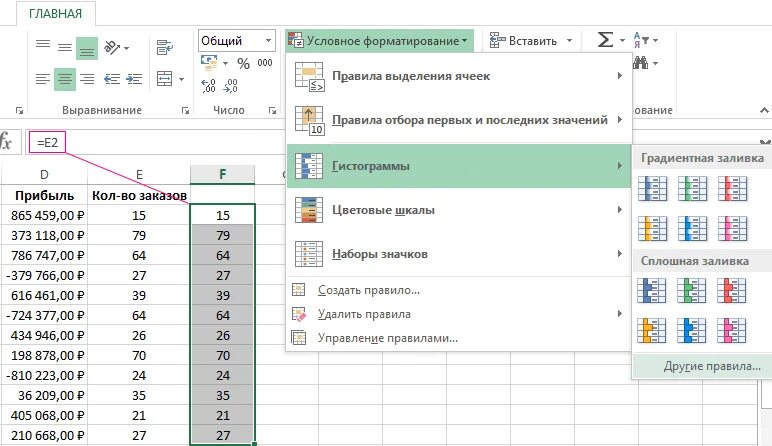Apply red solid fill data bar

731,290
